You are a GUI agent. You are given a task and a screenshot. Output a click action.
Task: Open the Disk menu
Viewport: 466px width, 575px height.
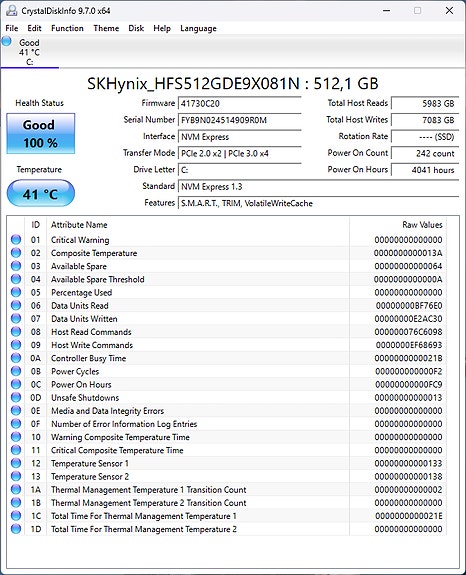pos(136,28)
